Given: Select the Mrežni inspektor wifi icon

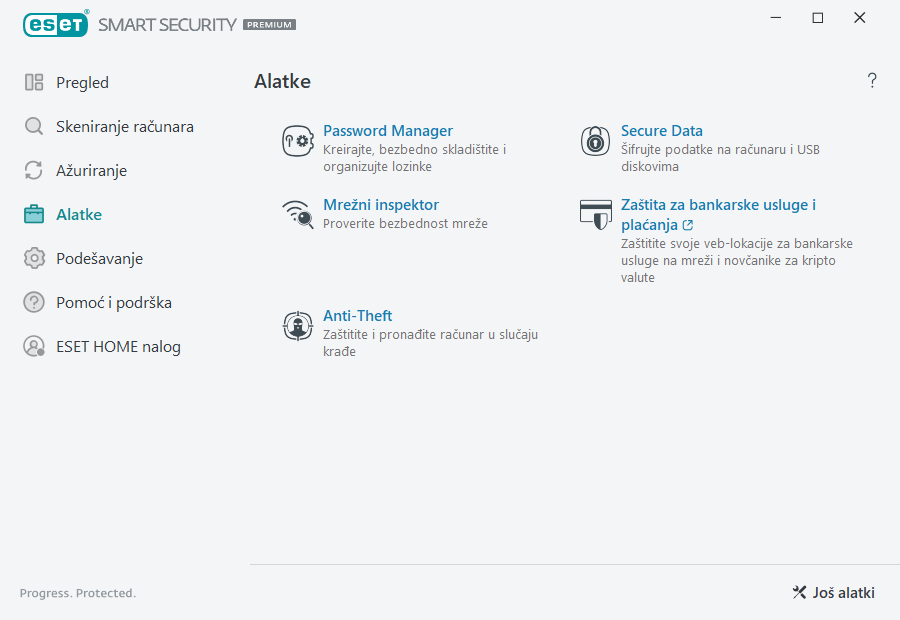Looking at the screenshot, I should tap(297, 214).
